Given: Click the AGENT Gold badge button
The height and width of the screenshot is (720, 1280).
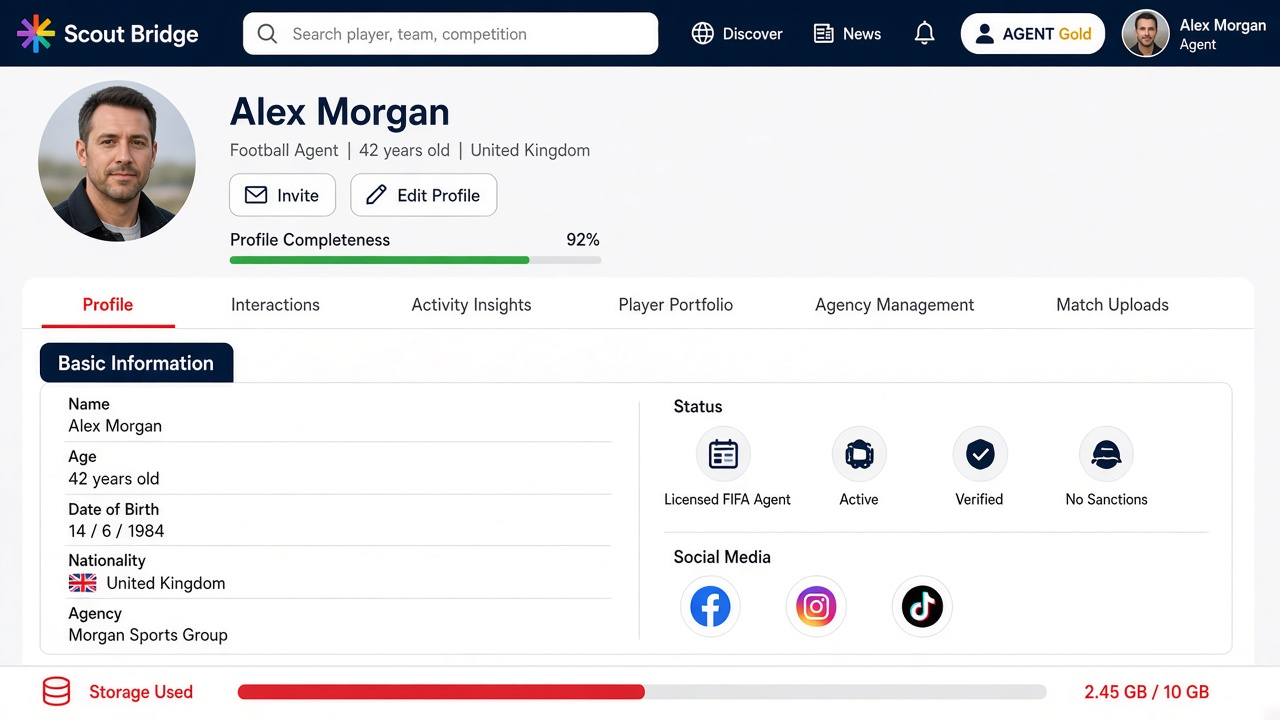Looking at the screenshot, I should pos(1033,34).
